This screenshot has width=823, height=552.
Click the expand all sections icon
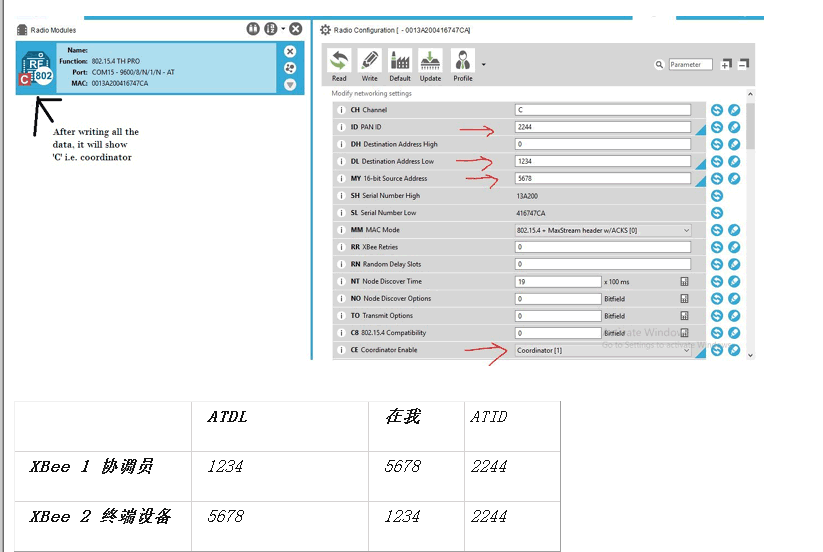726,64
